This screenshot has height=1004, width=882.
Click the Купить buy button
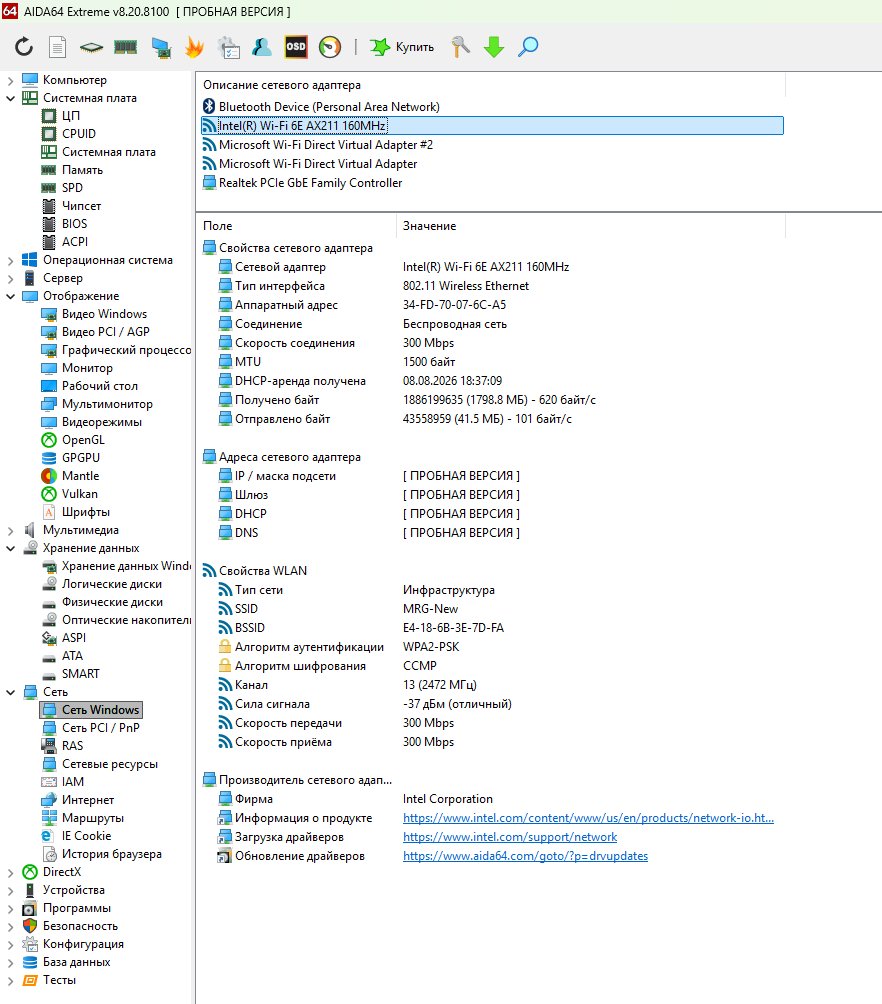tap(402, 47)
